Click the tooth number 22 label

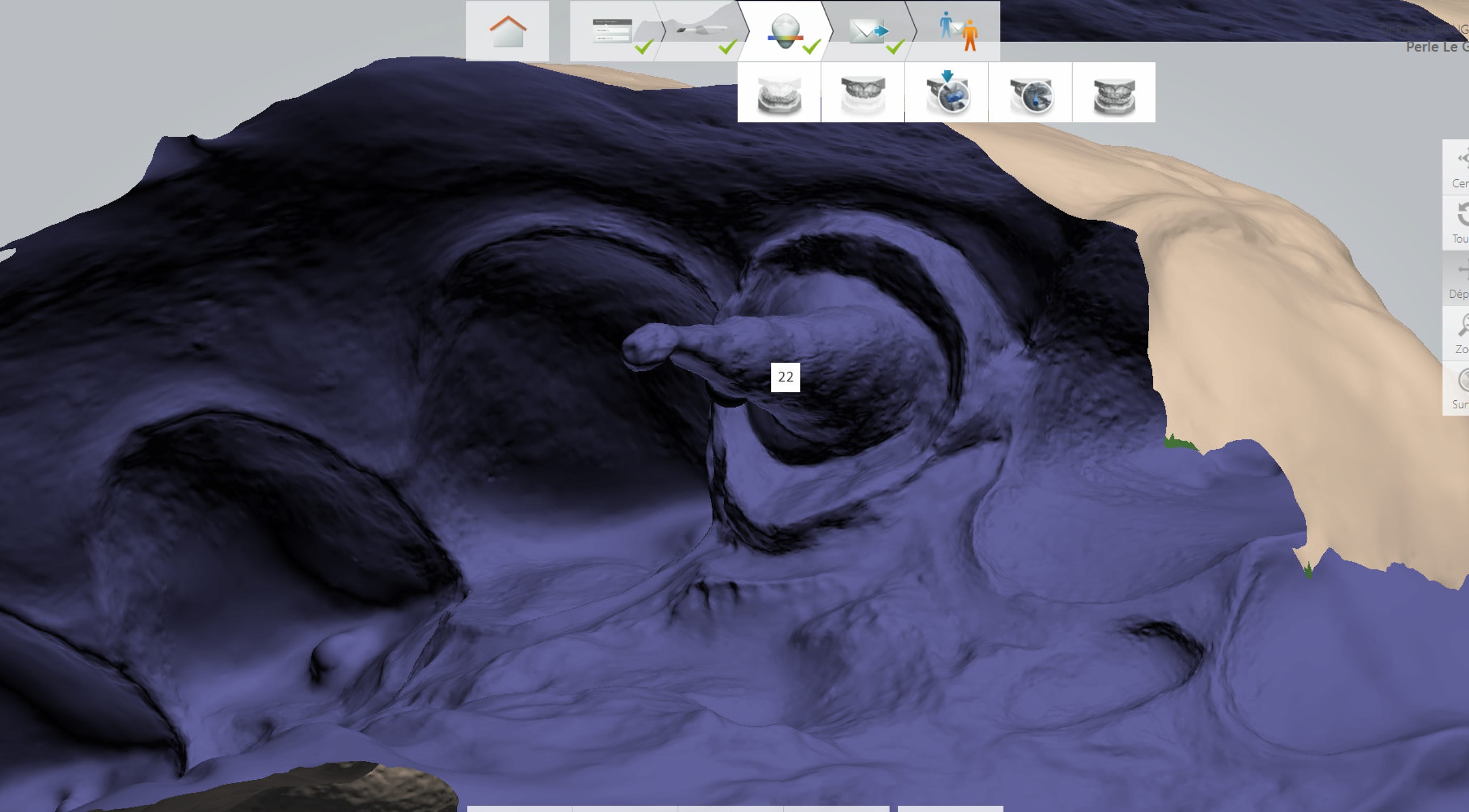pos(785,377)
